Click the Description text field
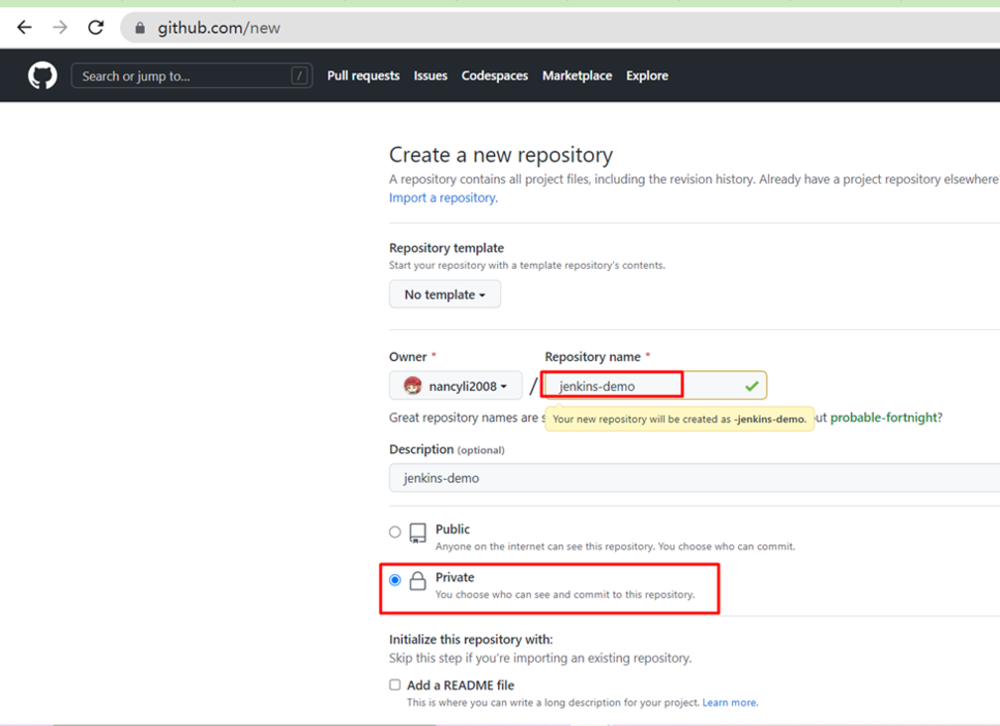Screen dimensions: 1000x726 (x=690, y=478)
